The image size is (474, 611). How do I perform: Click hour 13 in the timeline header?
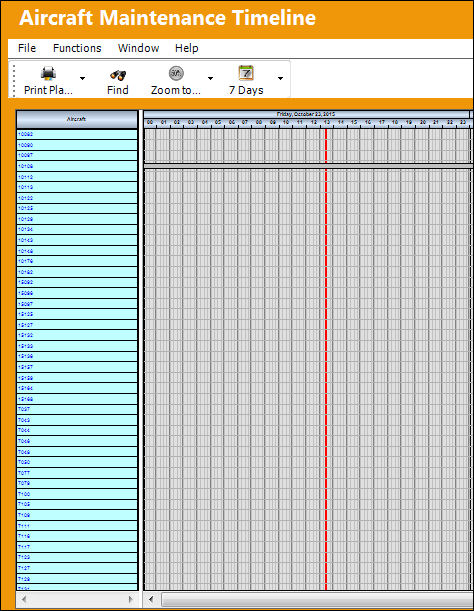coord(327,122)
